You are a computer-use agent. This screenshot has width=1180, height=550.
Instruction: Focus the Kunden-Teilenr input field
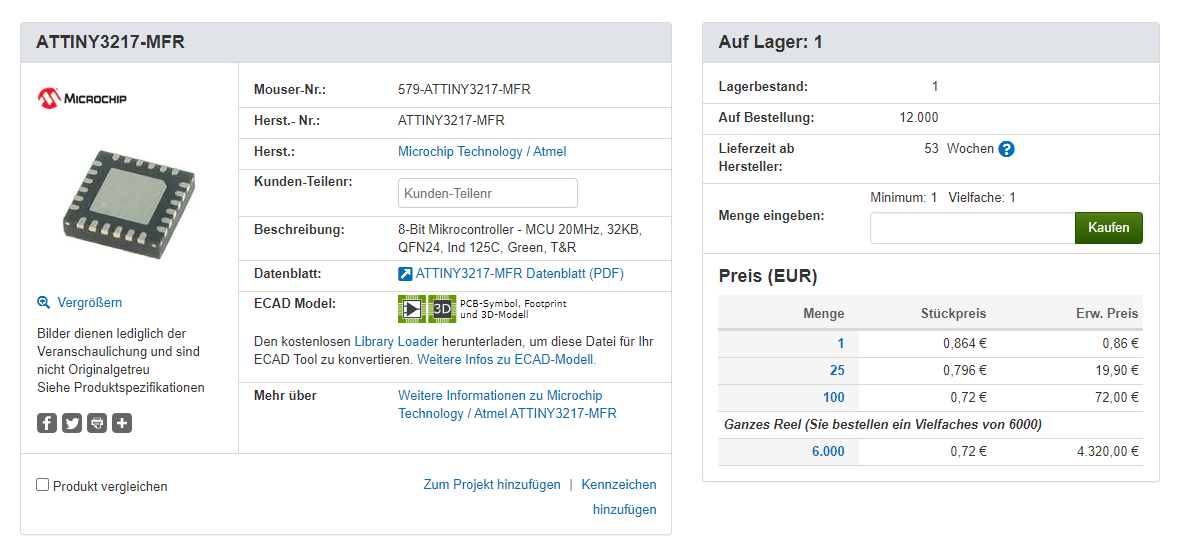(x=488, y=193)
